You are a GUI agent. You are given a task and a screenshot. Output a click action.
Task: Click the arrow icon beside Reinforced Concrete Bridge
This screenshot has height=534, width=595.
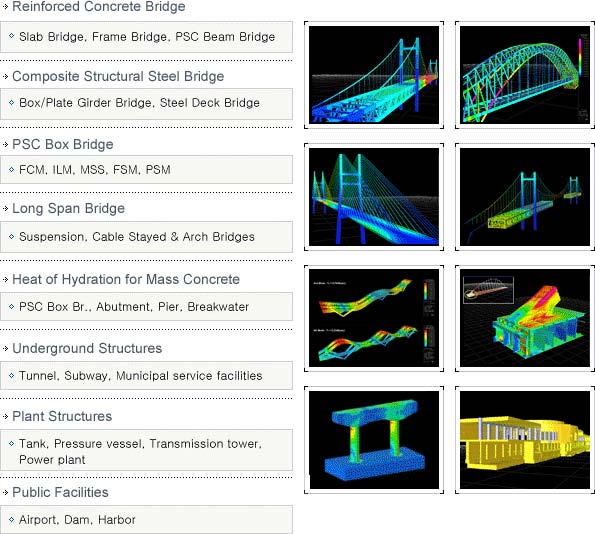click(x=5, y=6)
